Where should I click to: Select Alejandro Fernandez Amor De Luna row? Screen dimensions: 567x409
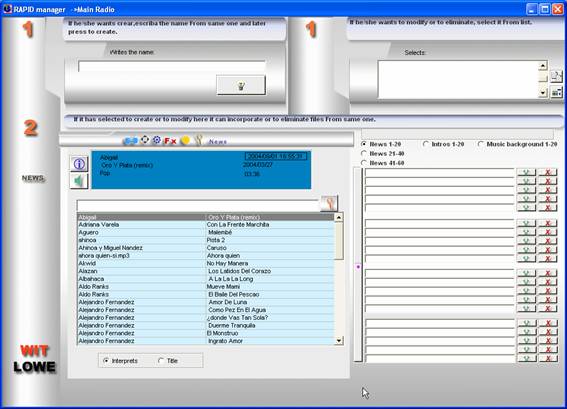[205, 302]
